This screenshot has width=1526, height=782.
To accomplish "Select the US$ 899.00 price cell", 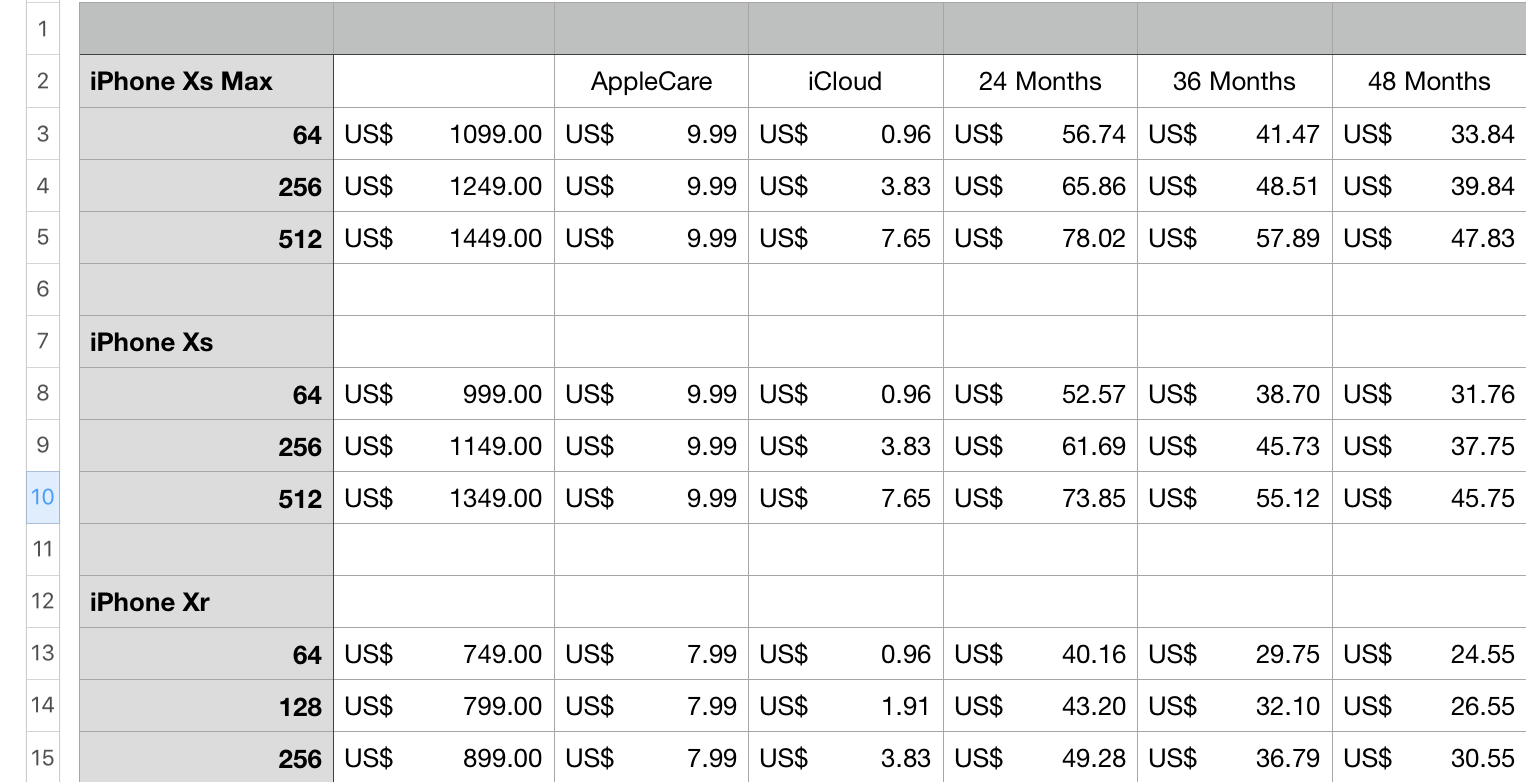I will click(x=444, y=758).
